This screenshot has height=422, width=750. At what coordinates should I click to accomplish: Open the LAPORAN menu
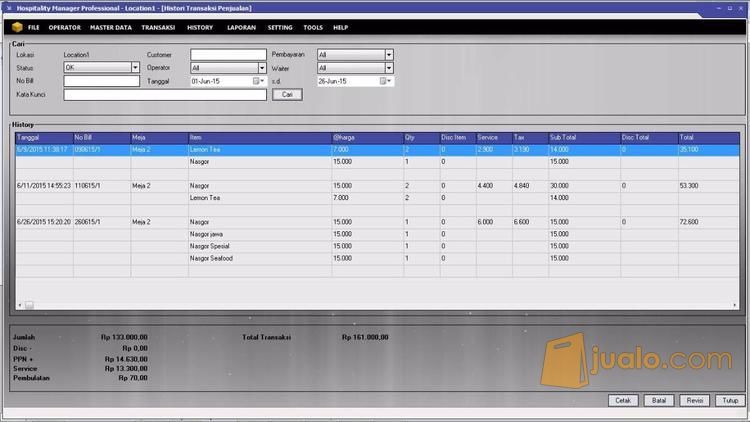[x=241, y=28]
